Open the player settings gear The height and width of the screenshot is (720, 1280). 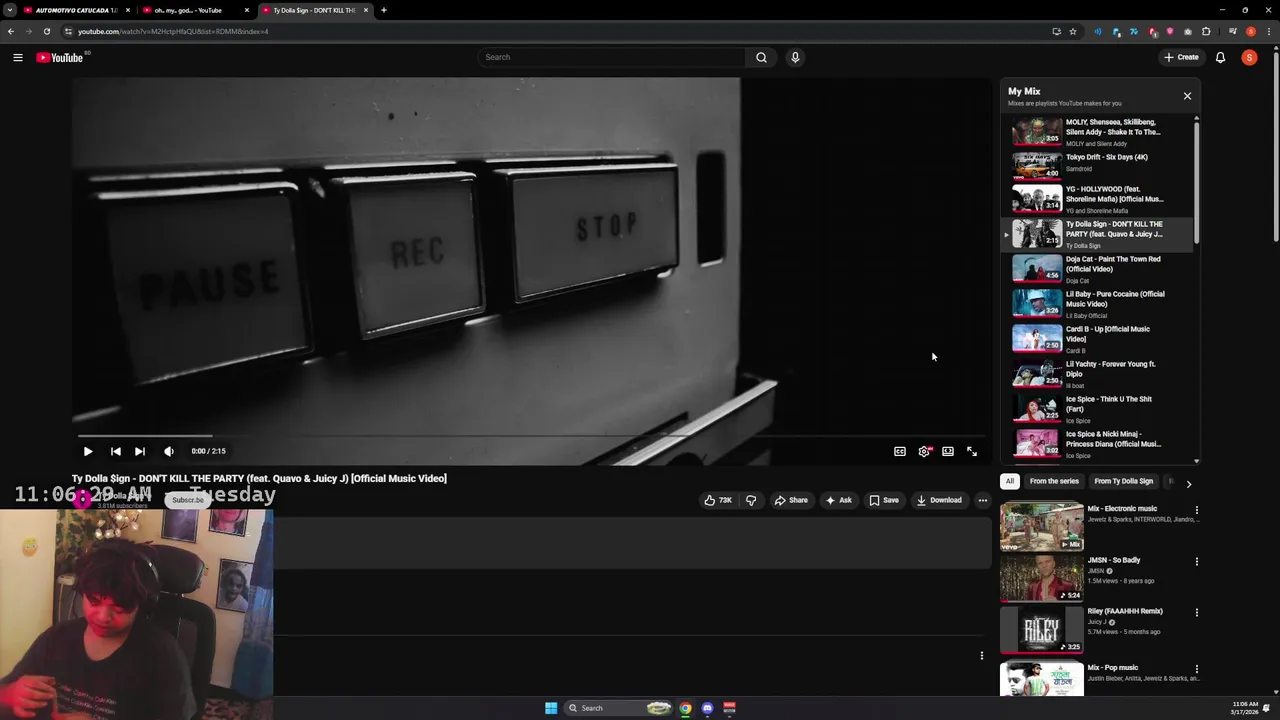(x=924, y=451)
